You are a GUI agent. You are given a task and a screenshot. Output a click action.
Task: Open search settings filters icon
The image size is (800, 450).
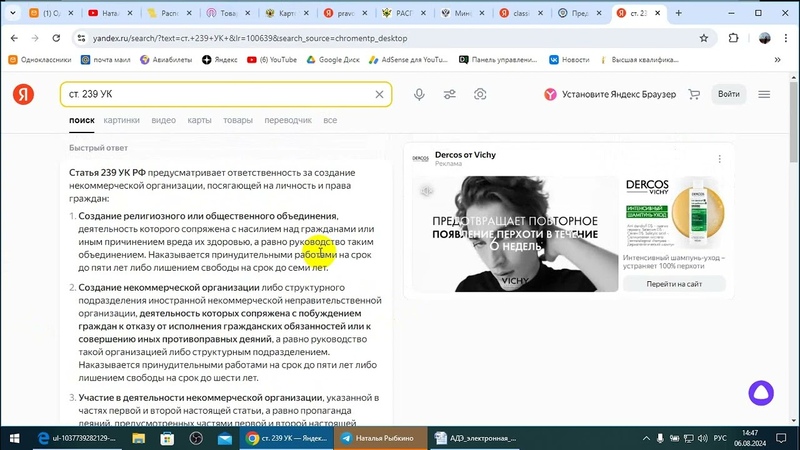[x=449, y=94]
